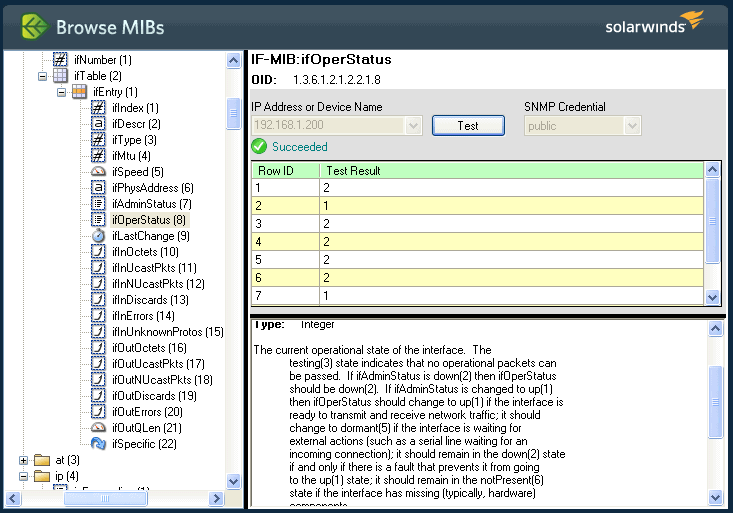Screen dimensions: 733x513
Task: Click the ip (4) folder icon
Action: [42, 476]
